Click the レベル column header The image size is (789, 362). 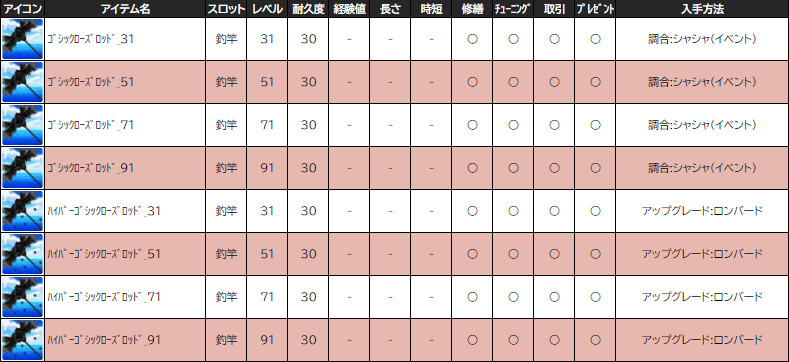point(267,9)
